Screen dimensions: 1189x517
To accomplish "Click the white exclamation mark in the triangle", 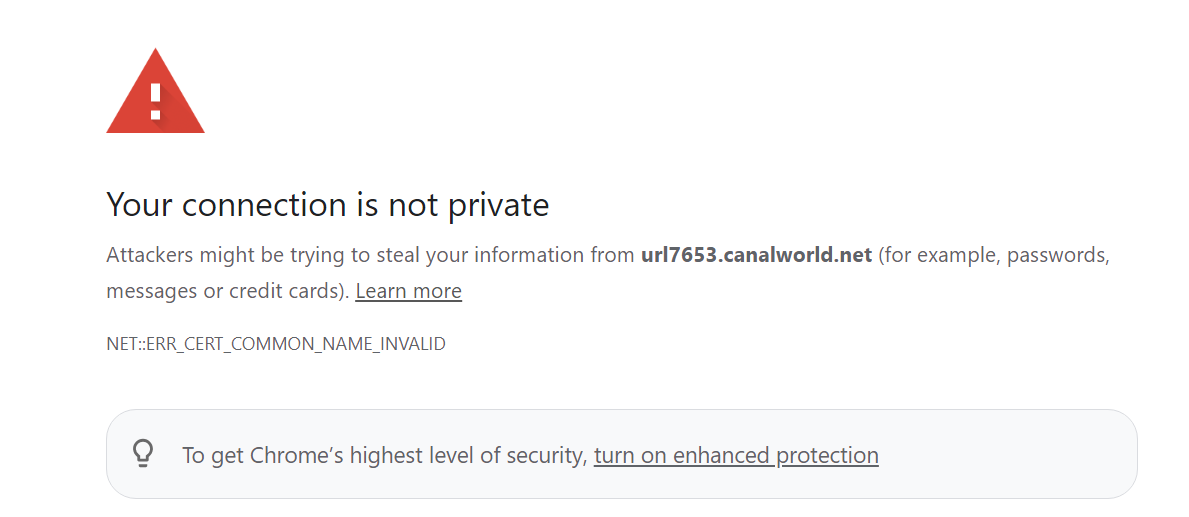I will tap(155, 102).
